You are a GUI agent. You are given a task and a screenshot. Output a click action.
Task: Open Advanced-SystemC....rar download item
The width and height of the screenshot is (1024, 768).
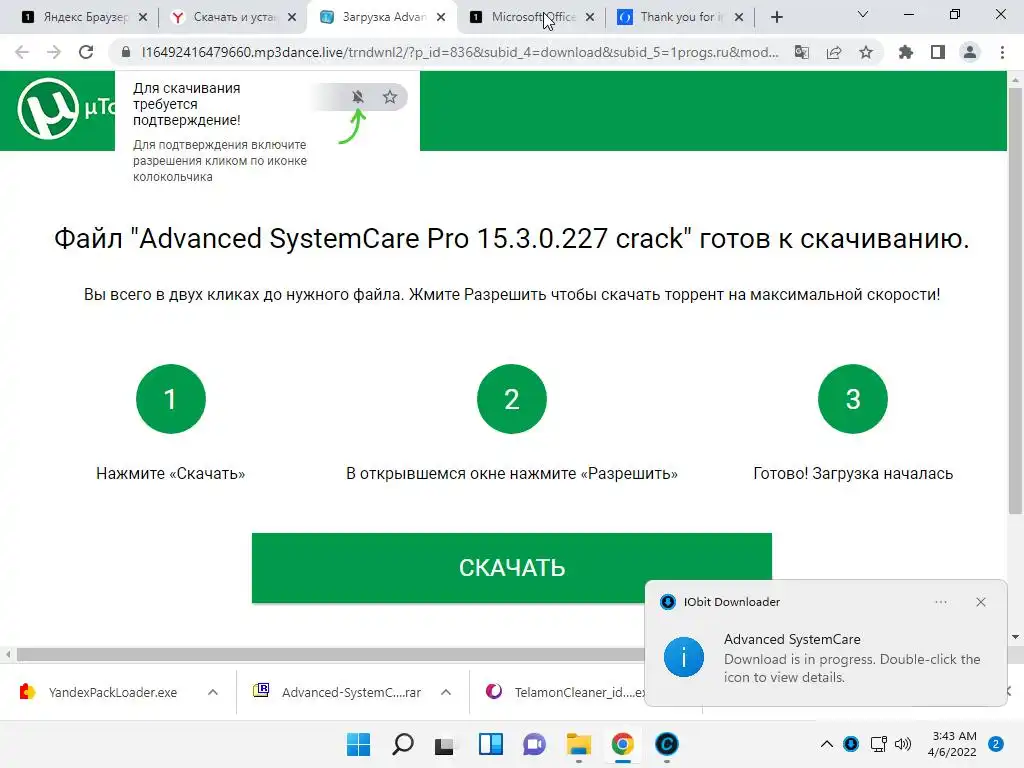coord(340,692)
